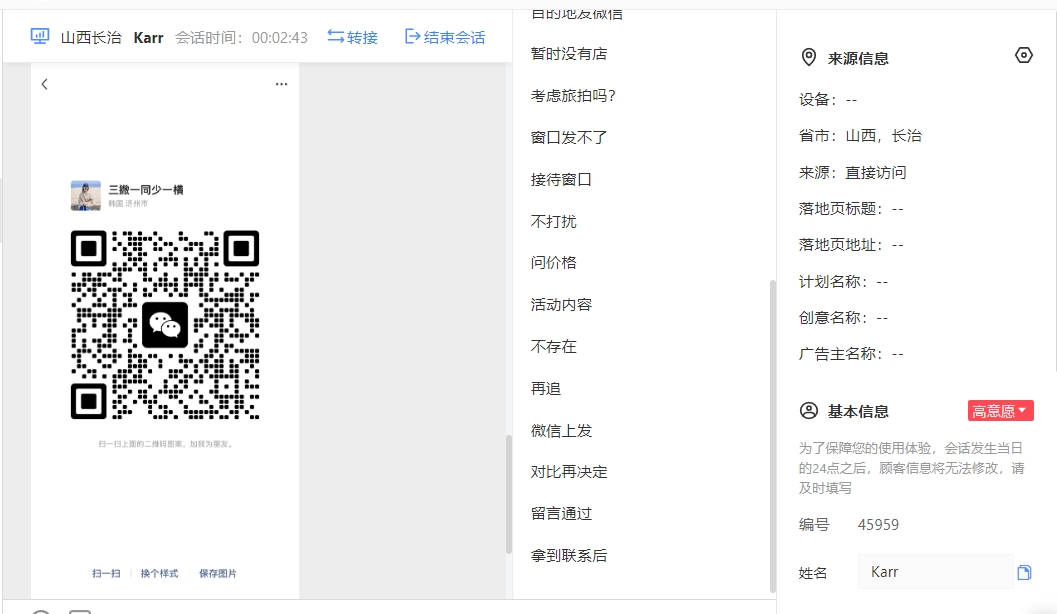Image resolution: width=1057 pixels, height=614 pixels.
Task: Select quick reply 暂时没有店
Action: [569, 54]
